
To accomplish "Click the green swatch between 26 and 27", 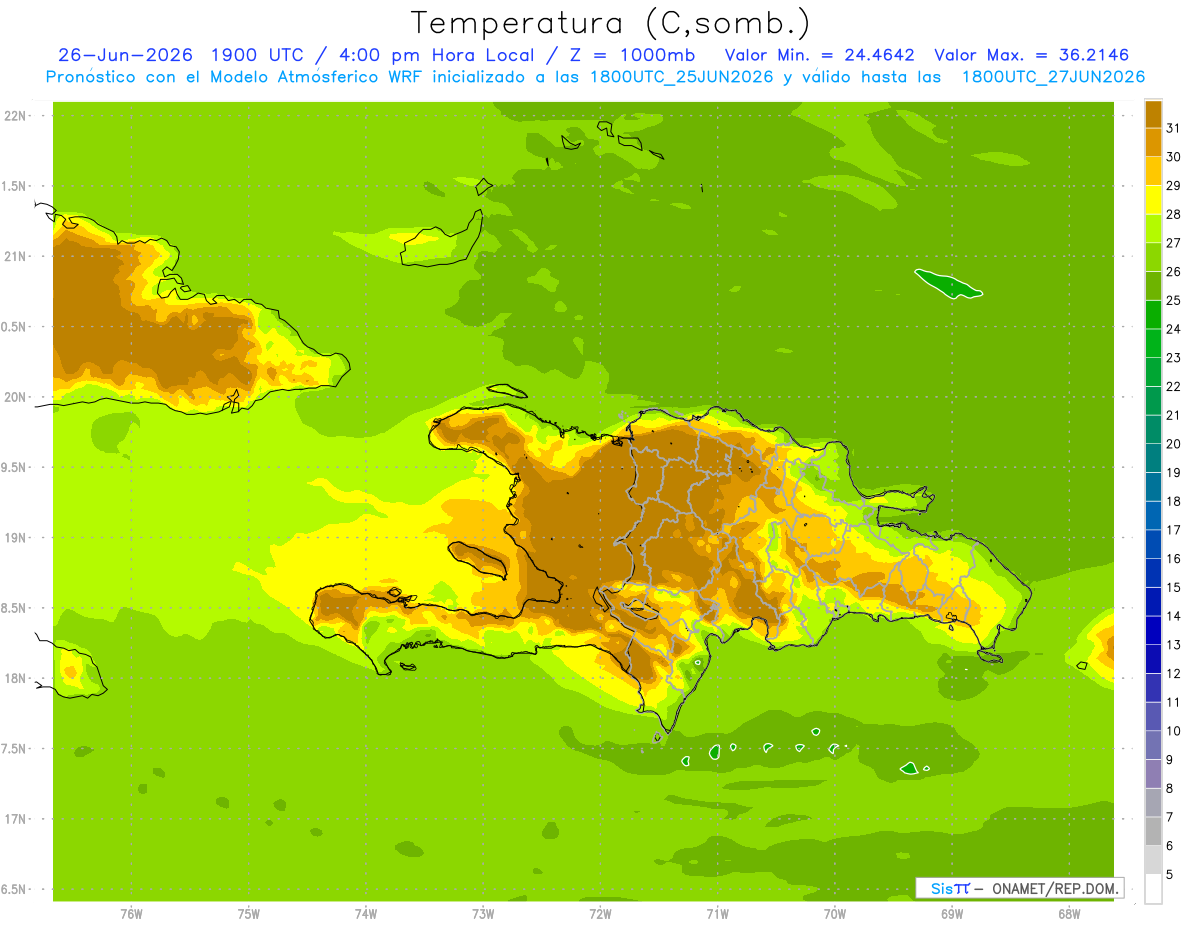I will (1153, 257).
